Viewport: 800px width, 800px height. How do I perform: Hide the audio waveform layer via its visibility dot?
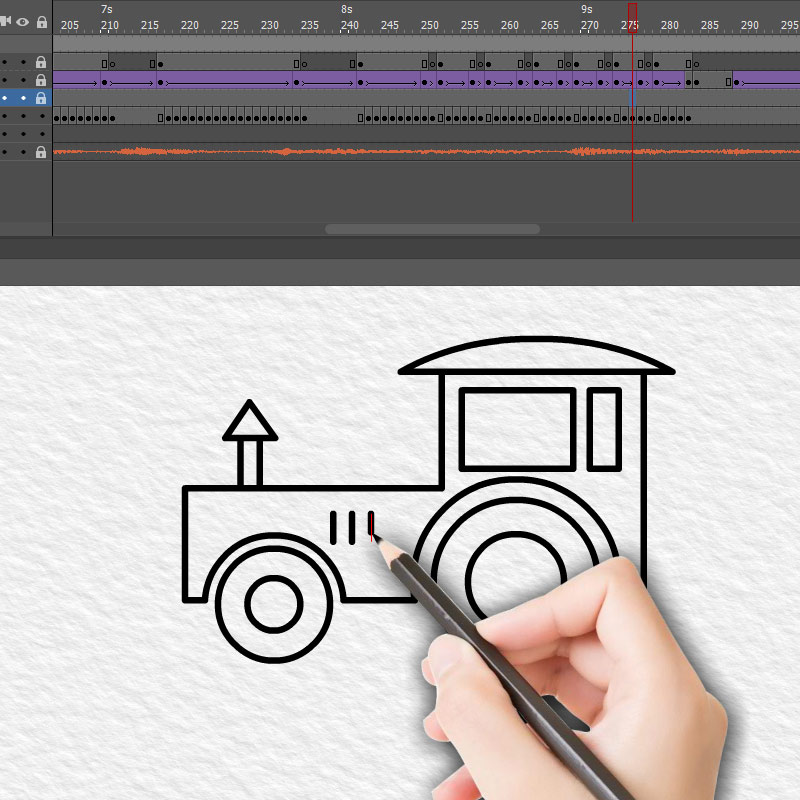[x=23, y=152]
